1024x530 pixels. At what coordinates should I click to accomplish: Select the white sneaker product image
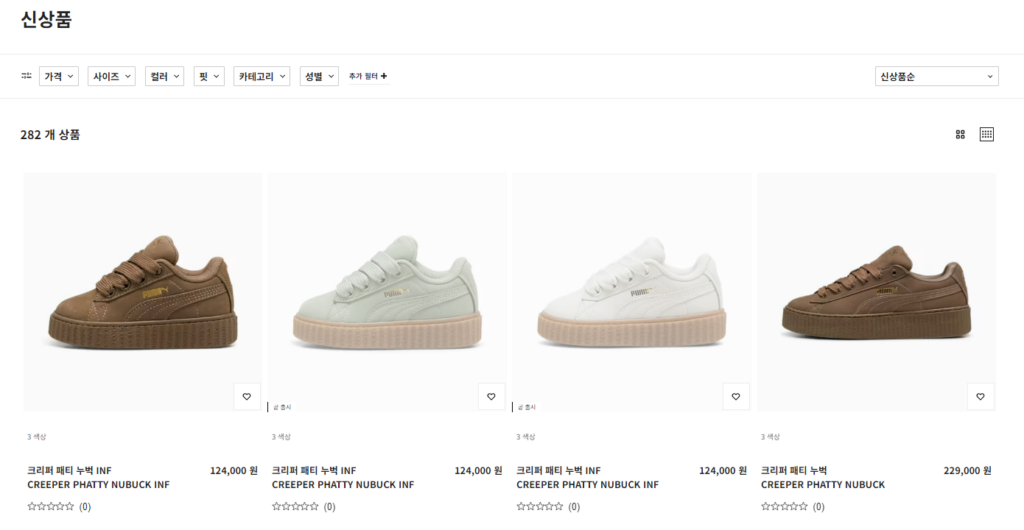pyautogui.click(x=632, y=292)
